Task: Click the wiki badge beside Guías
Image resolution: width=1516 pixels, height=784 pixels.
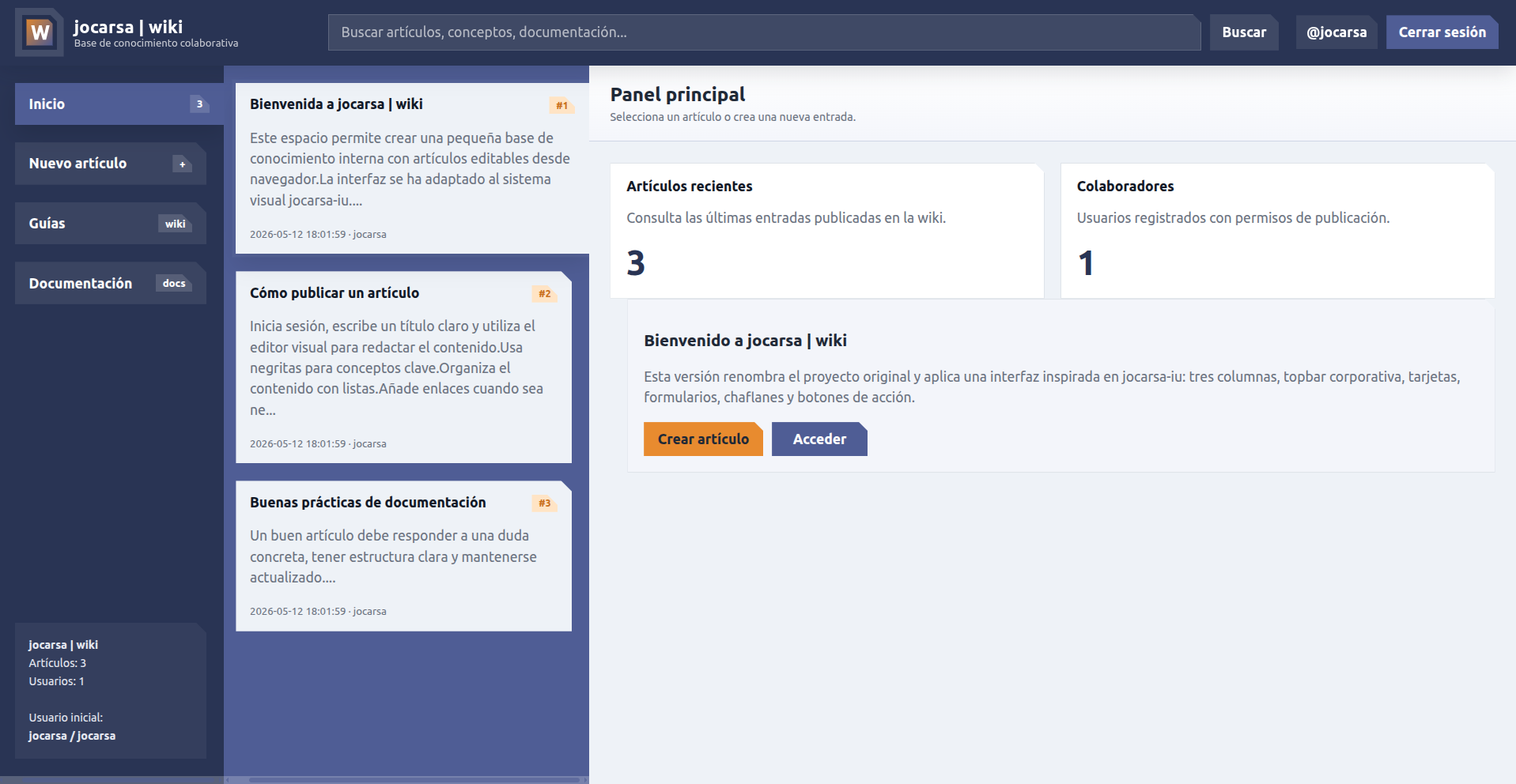Action: [x=176, y=224]
